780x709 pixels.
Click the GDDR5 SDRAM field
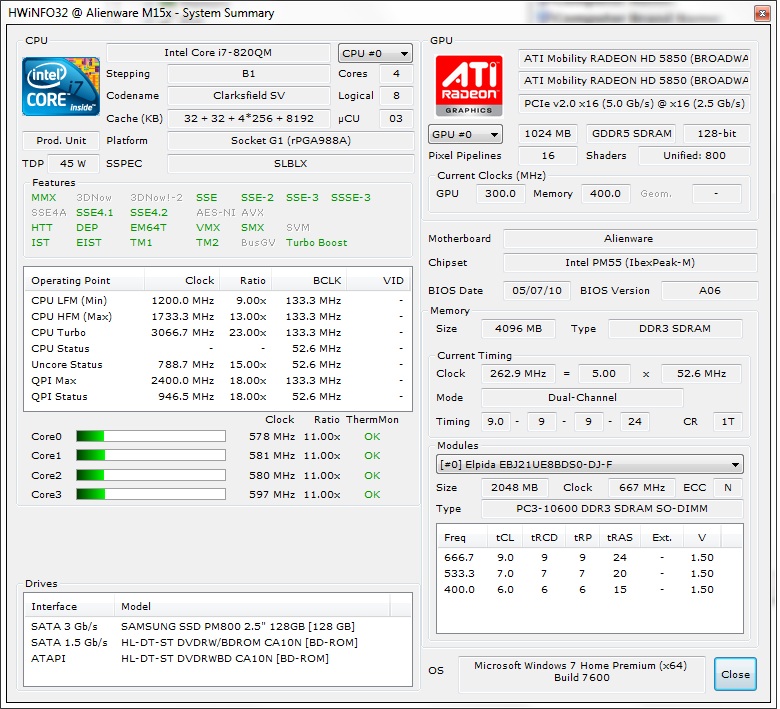pyautogui.click(x=631, y=133)
